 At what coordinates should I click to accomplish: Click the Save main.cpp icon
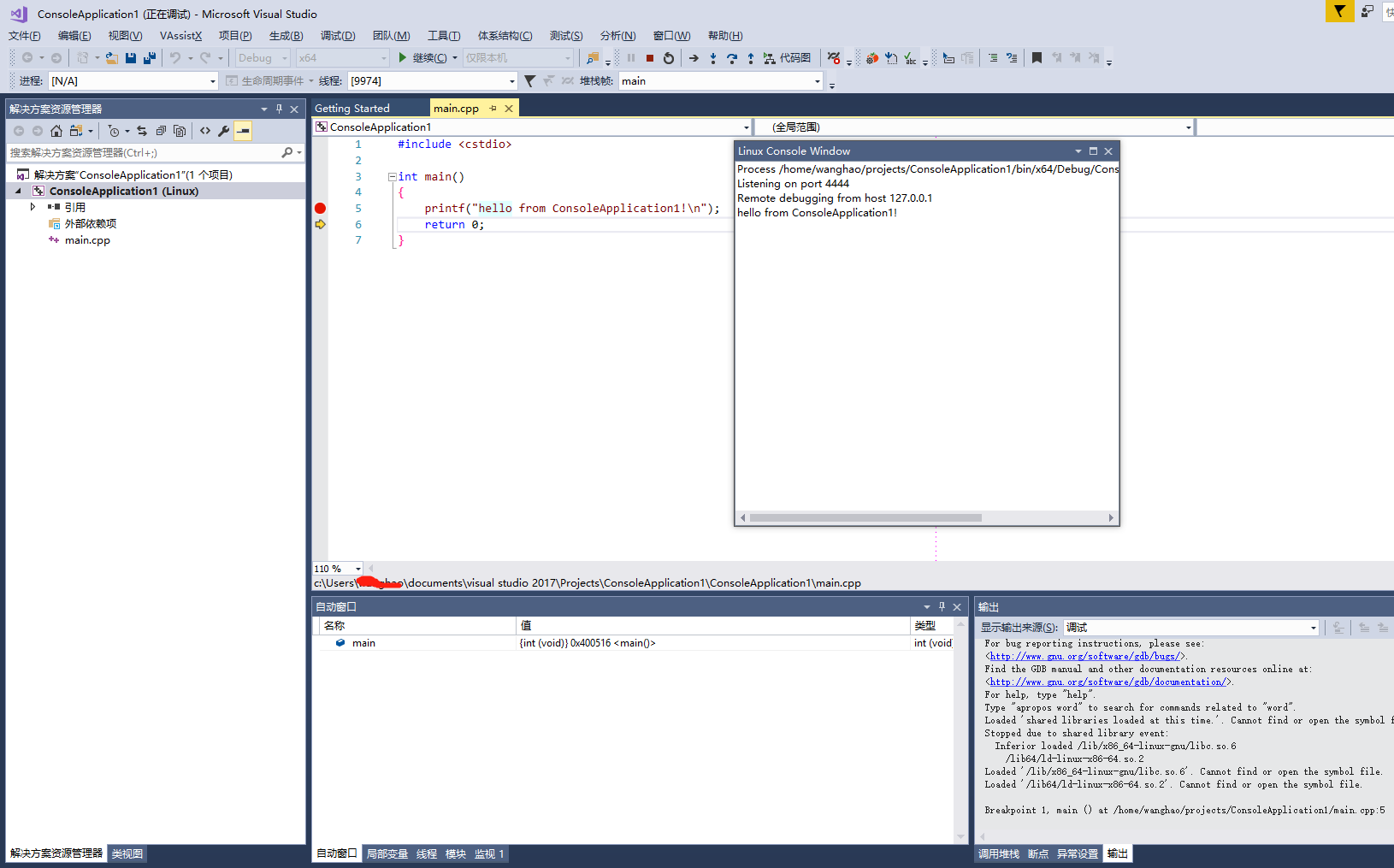point(131,58)
